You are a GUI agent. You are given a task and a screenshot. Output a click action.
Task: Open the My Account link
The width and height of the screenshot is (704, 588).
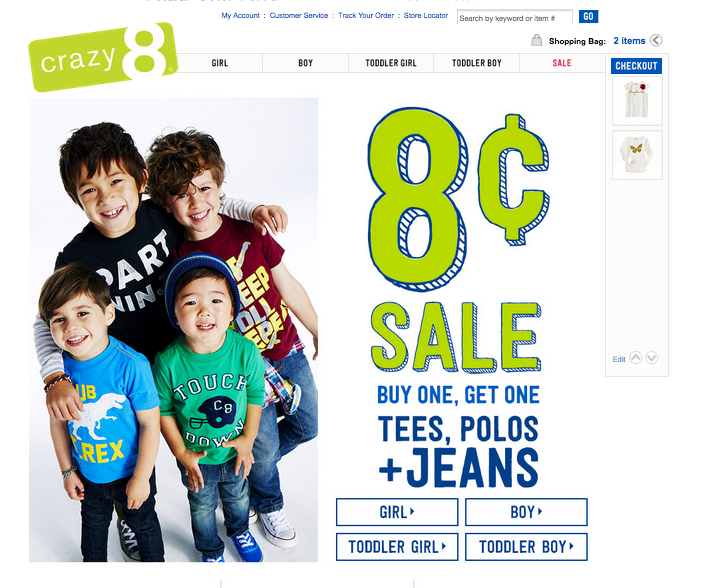(x=240, y=15)
